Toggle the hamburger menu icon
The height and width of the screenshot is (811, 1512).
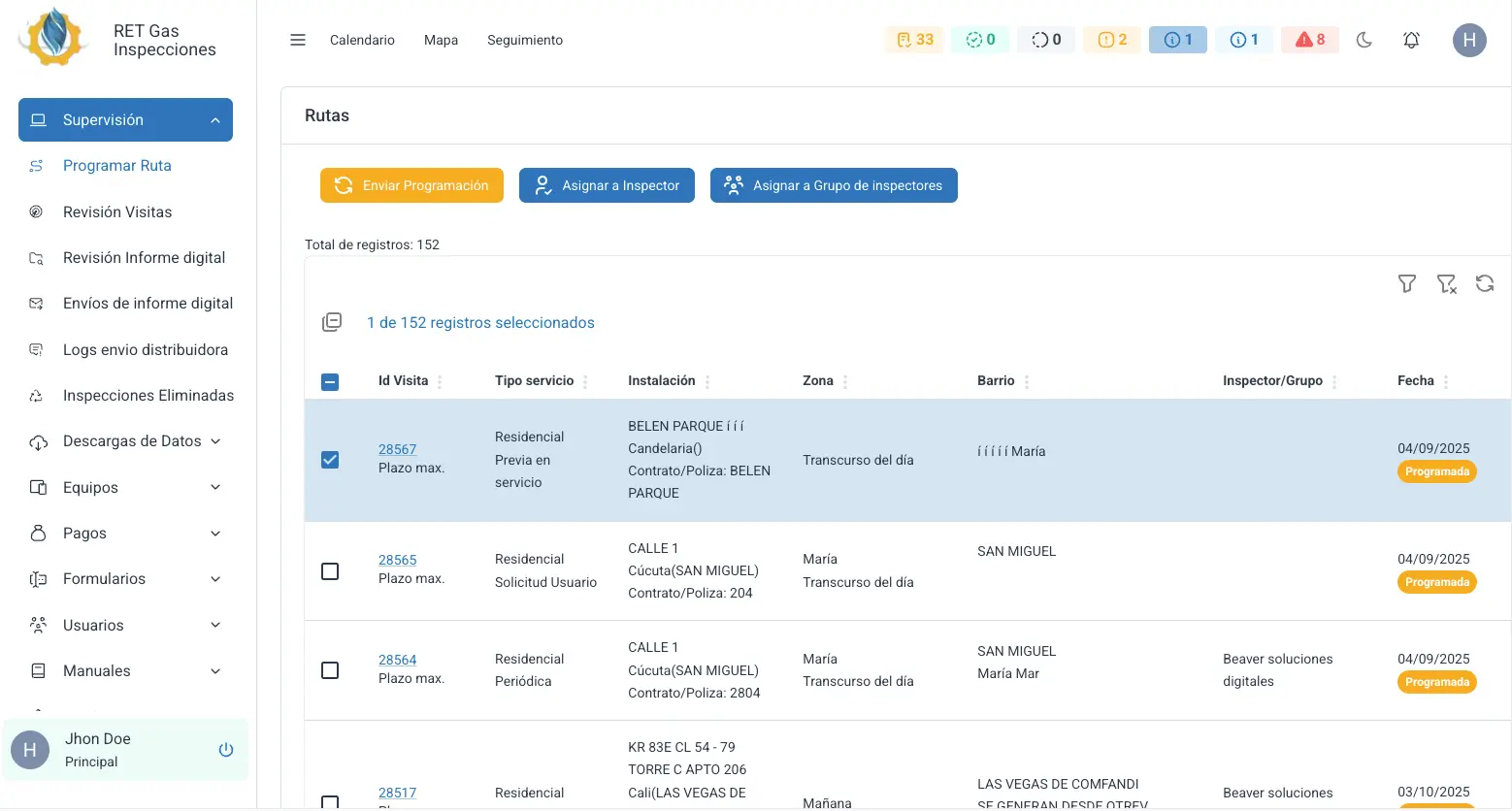(298, 40)
